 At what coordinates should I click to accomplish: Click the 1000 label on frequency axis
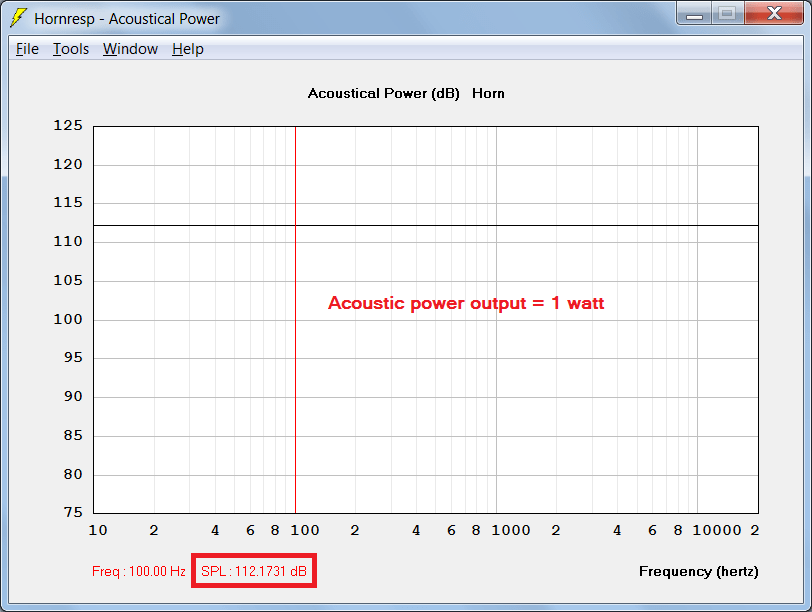[x=511, y=530]
